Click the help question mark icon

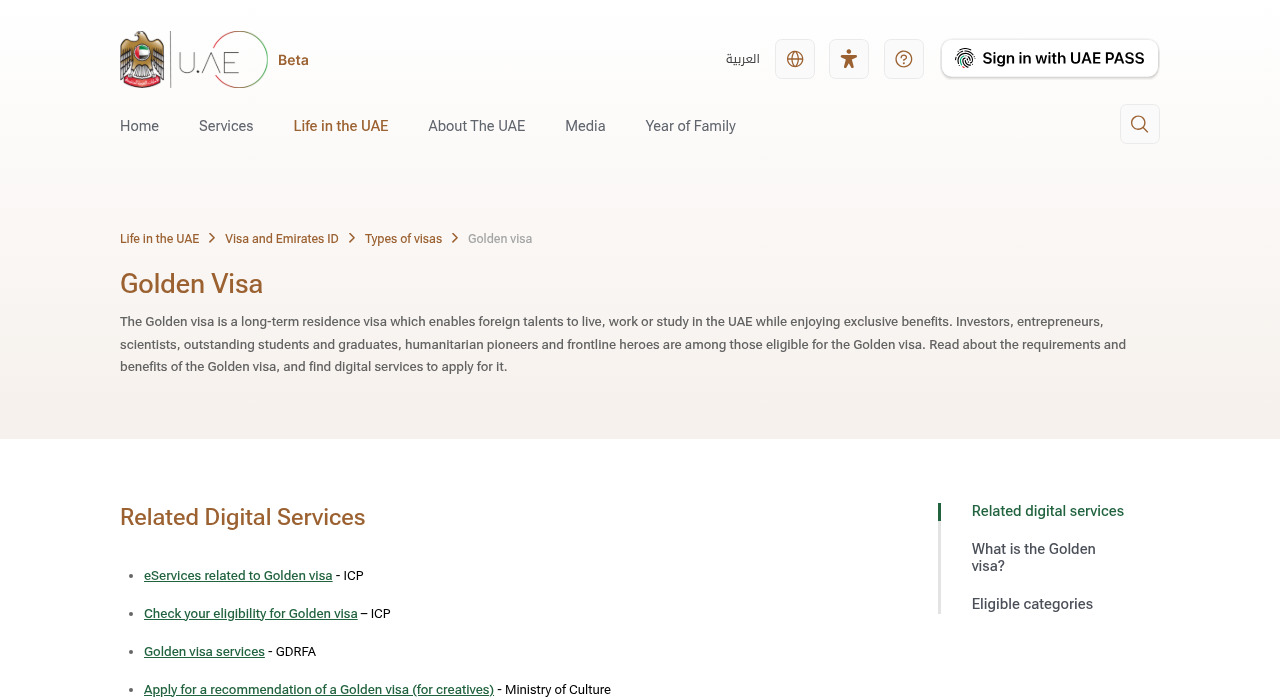tap(904, 59)
